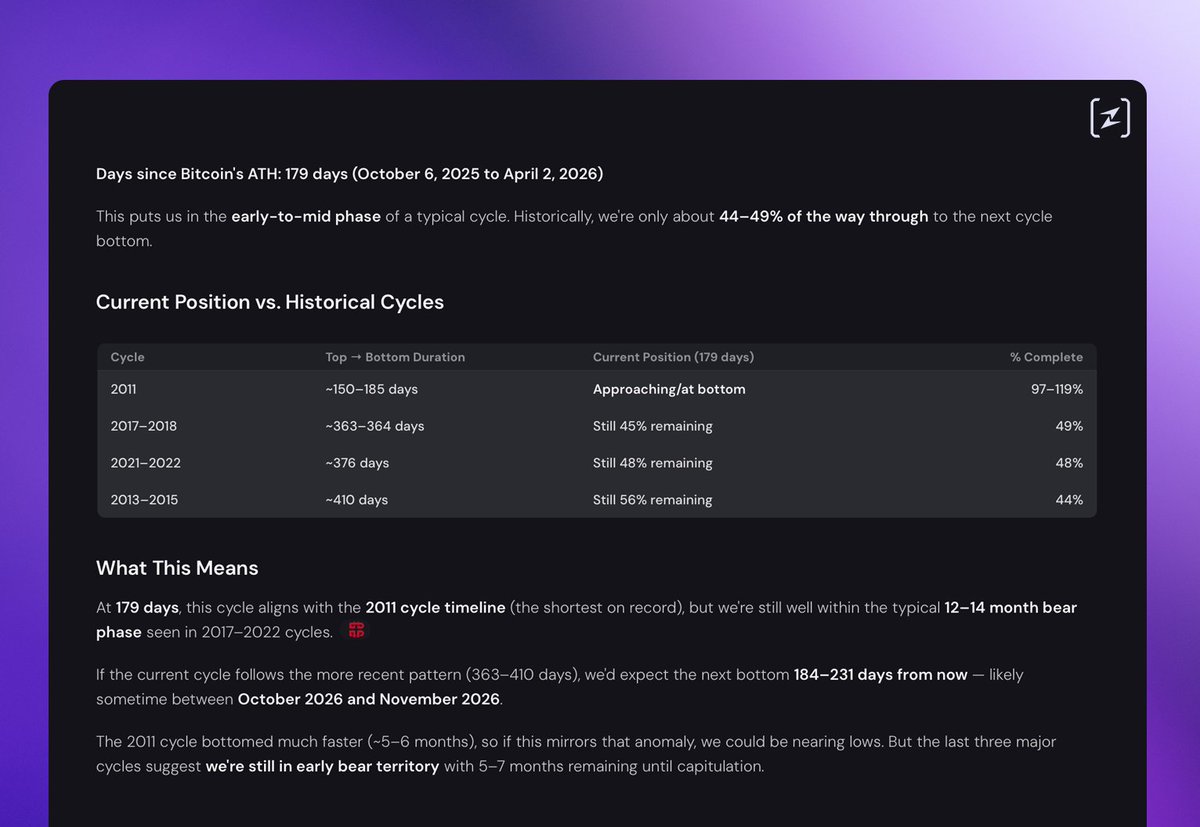1200x827 pixels.
Task: Click the % Complete column header
Action: click(1046, 357)
